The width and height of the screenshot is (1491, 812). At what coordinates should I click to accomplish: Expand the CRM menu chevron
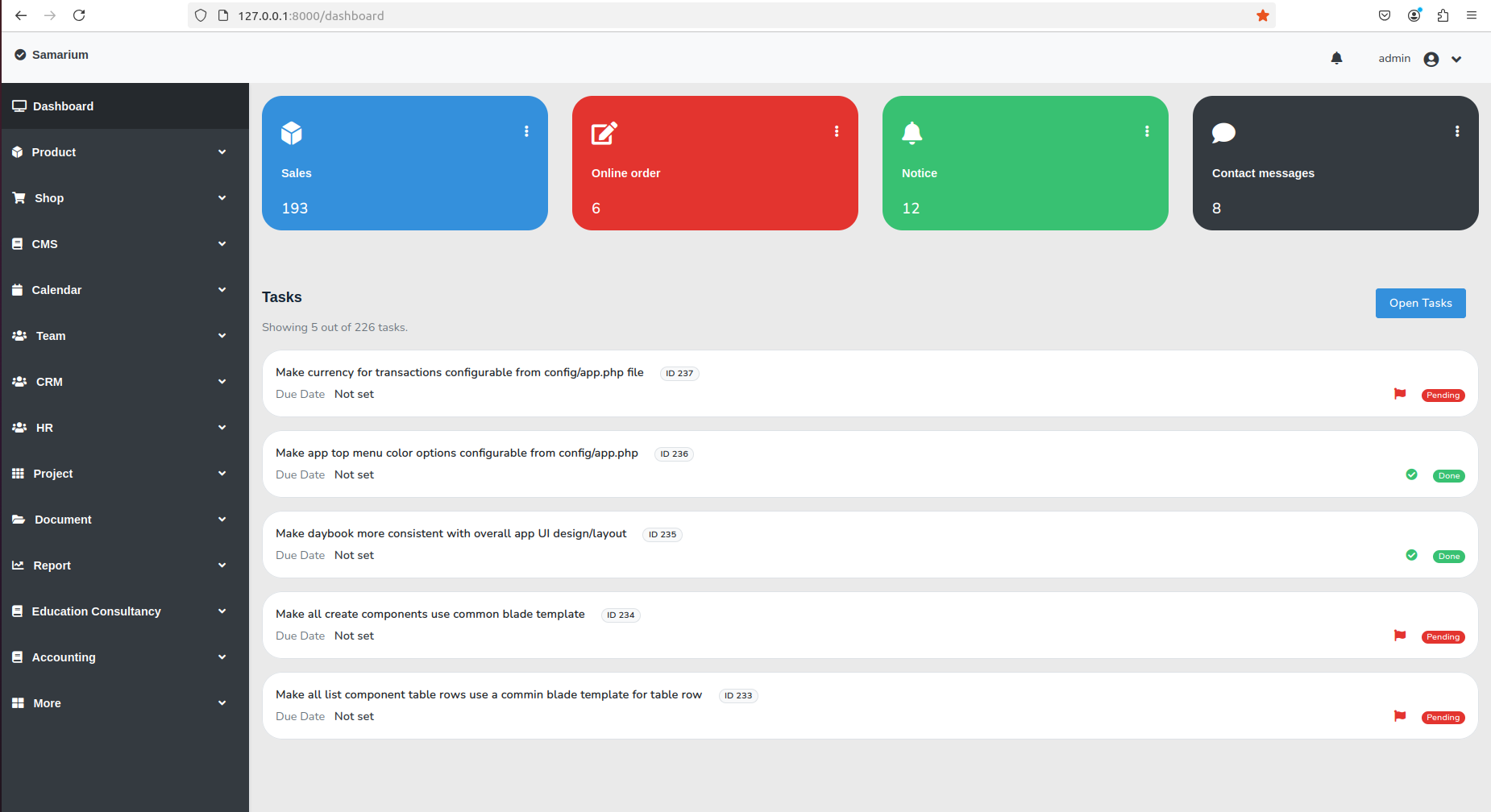pyautogui.click(x=222, y=382)
